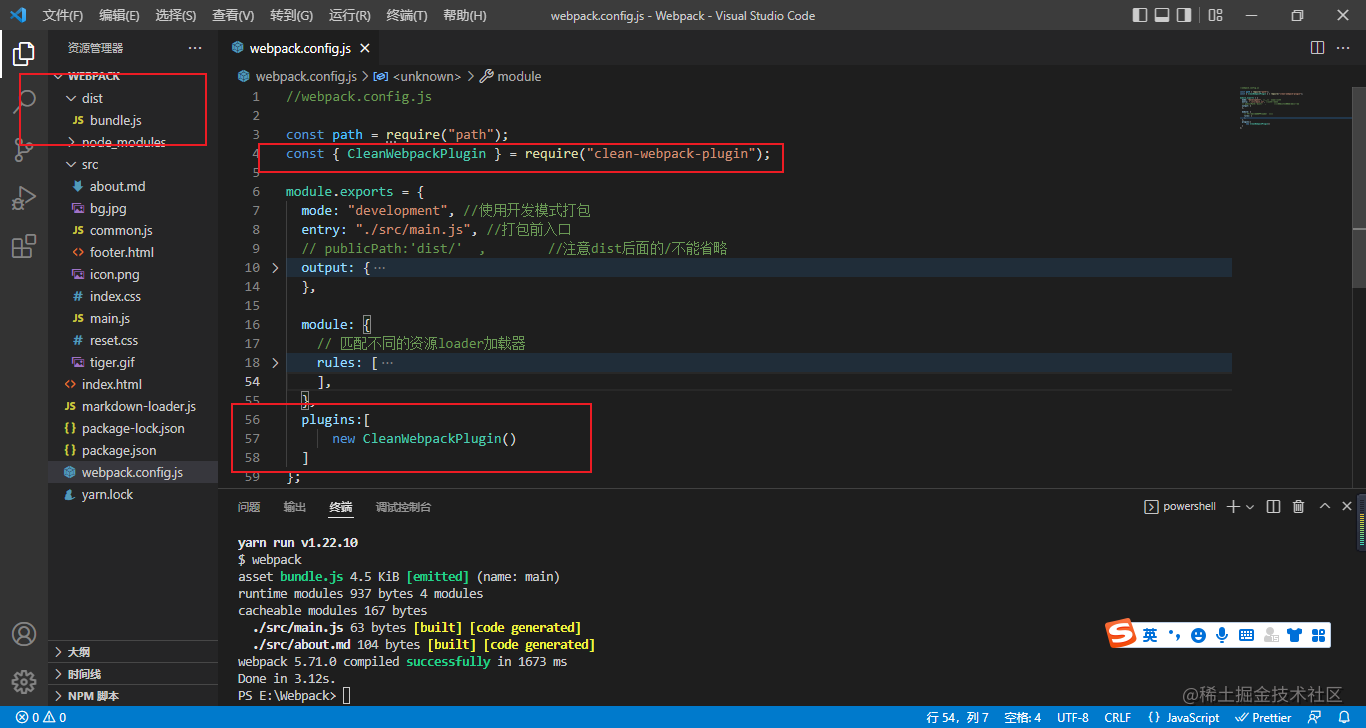Open explorer more actions ellipsis
Screen dimensions: 1366x728
click(195, 47)
